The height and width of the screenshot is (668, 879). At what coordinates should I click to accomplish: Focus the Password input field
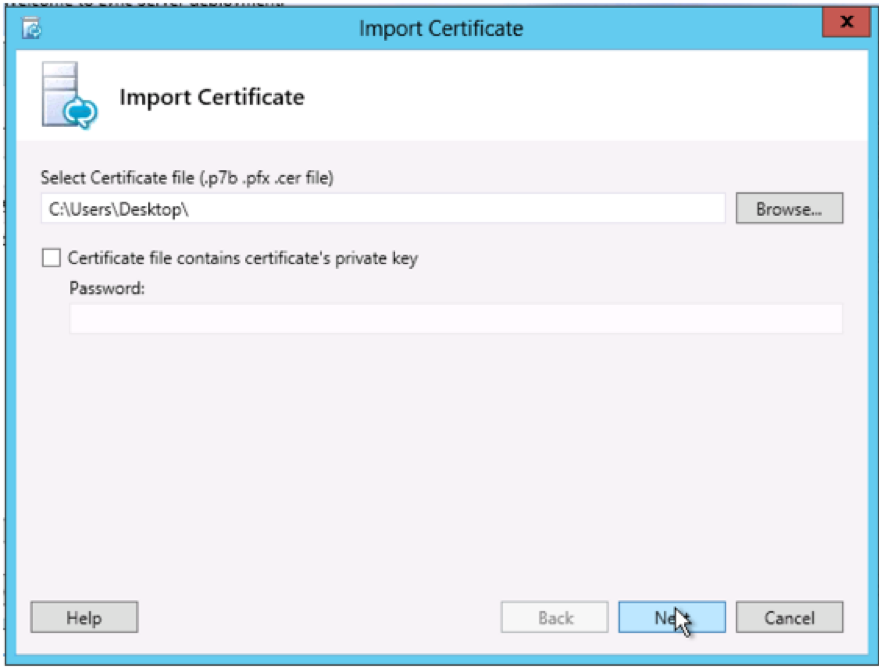pyautogui.click(x=455, y=318)
